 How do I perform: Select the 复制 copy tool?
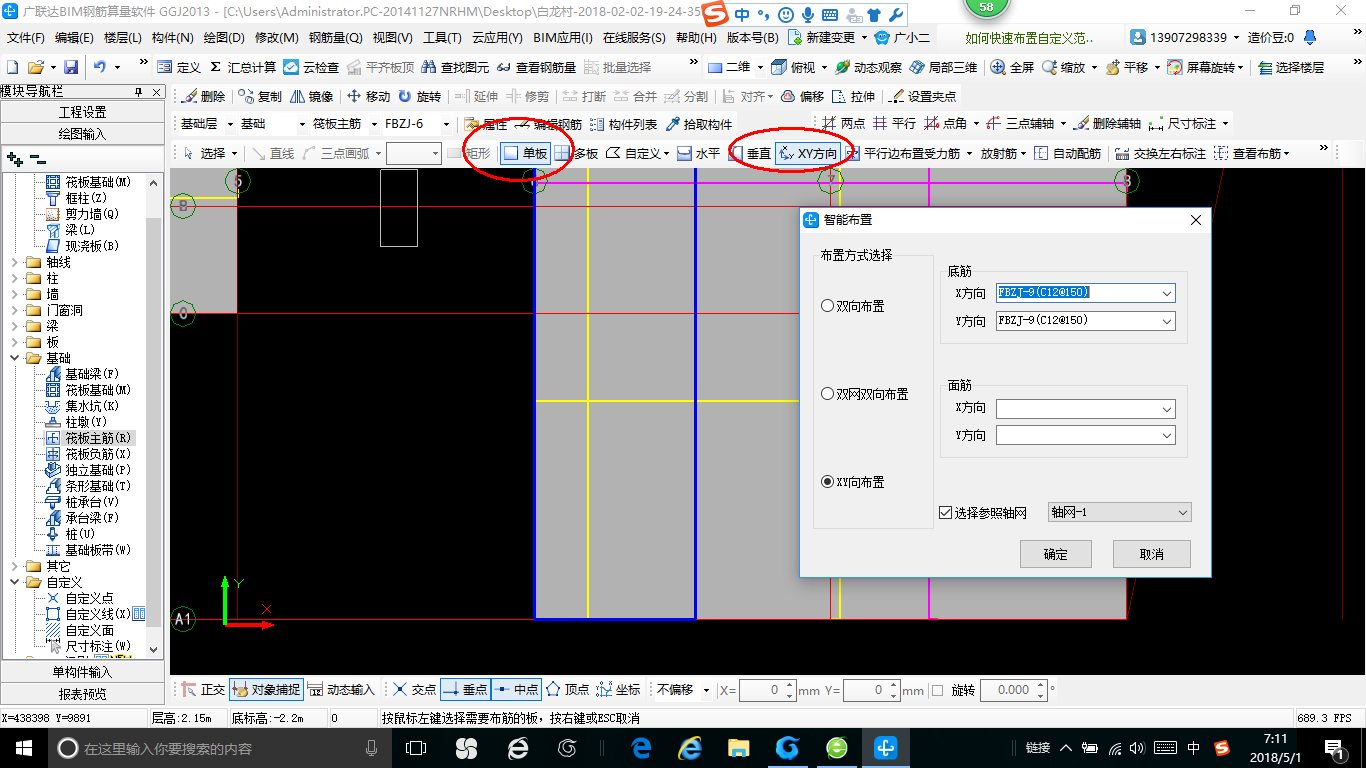point(260,97)
